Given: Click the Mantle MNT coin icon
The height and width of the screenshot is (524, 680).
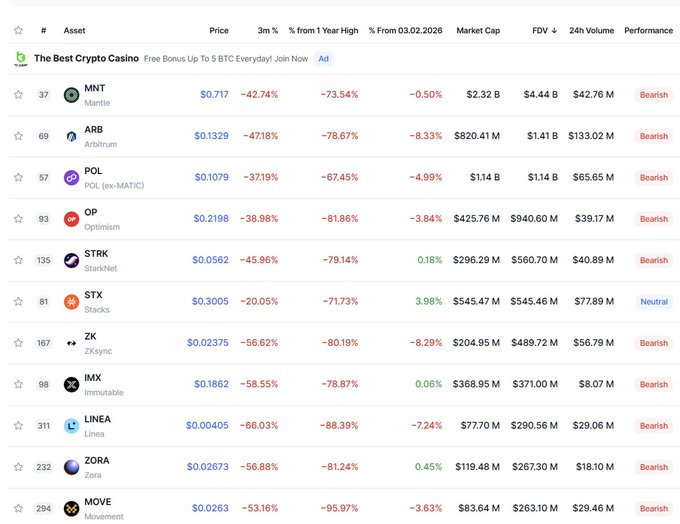Looking at the screenshot, I should (x=71, y=95).
